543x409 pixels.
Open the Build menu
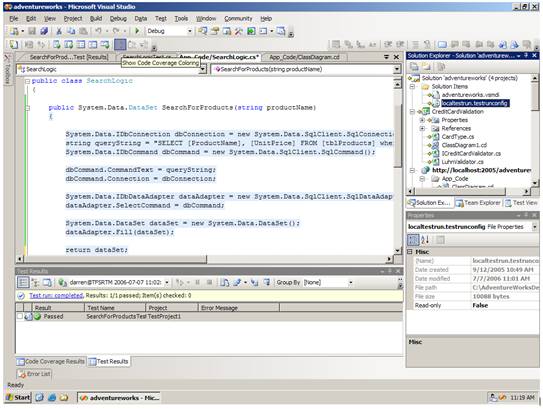click(x=96, y=18)
